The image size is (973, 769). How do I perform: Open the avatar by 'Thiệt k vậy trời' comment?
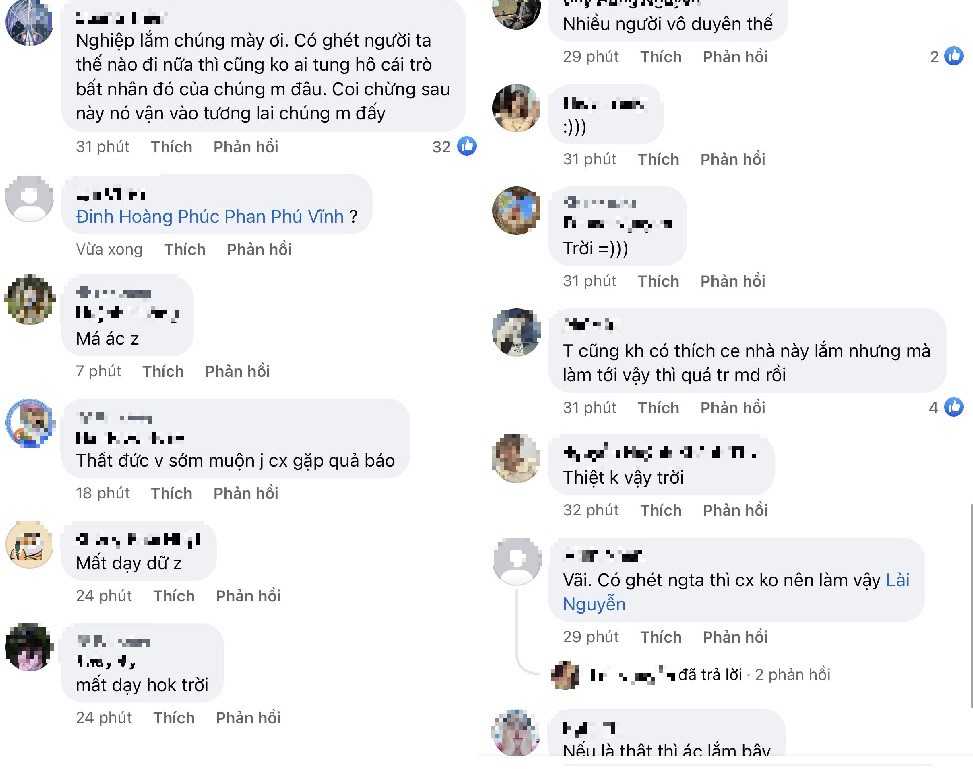coord(516,460)
